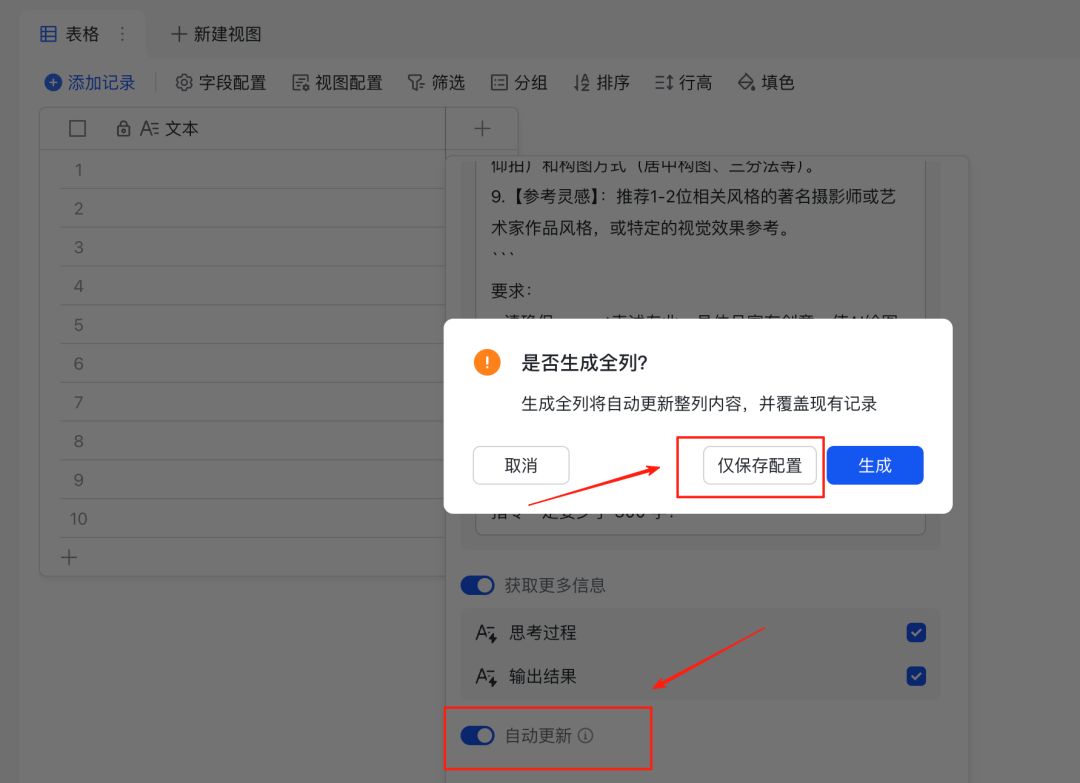The height and width of the screenshot is (783, 1080).
Task: Enable the 获取更多信息 switch
Action: click(478, 585)
